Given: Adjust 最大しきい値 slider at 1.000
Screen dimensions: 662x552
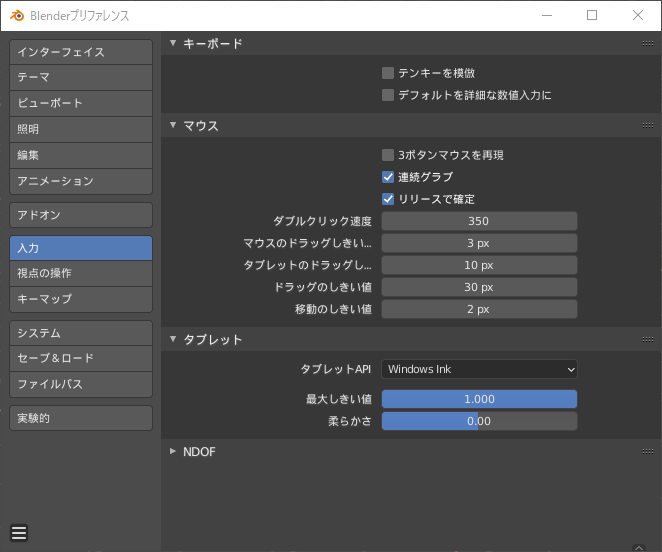Looking at the screenshot, I should point(479,399).
